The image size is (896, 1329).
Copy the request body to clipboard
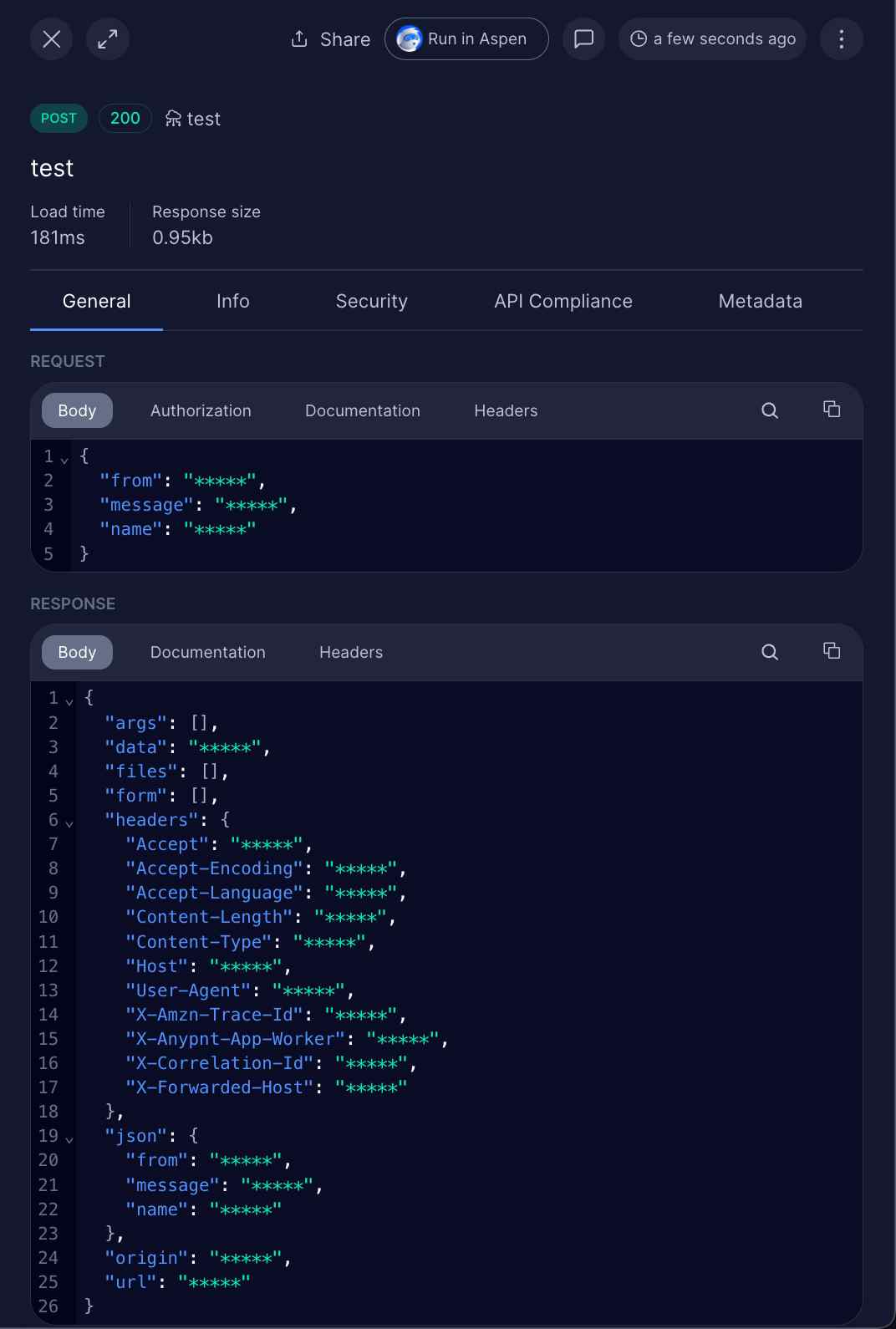[832, 410]
